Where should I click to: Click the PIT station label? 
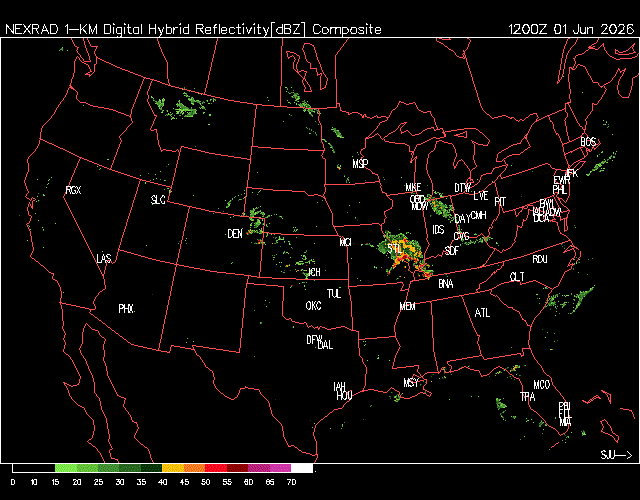pos(500,201)
